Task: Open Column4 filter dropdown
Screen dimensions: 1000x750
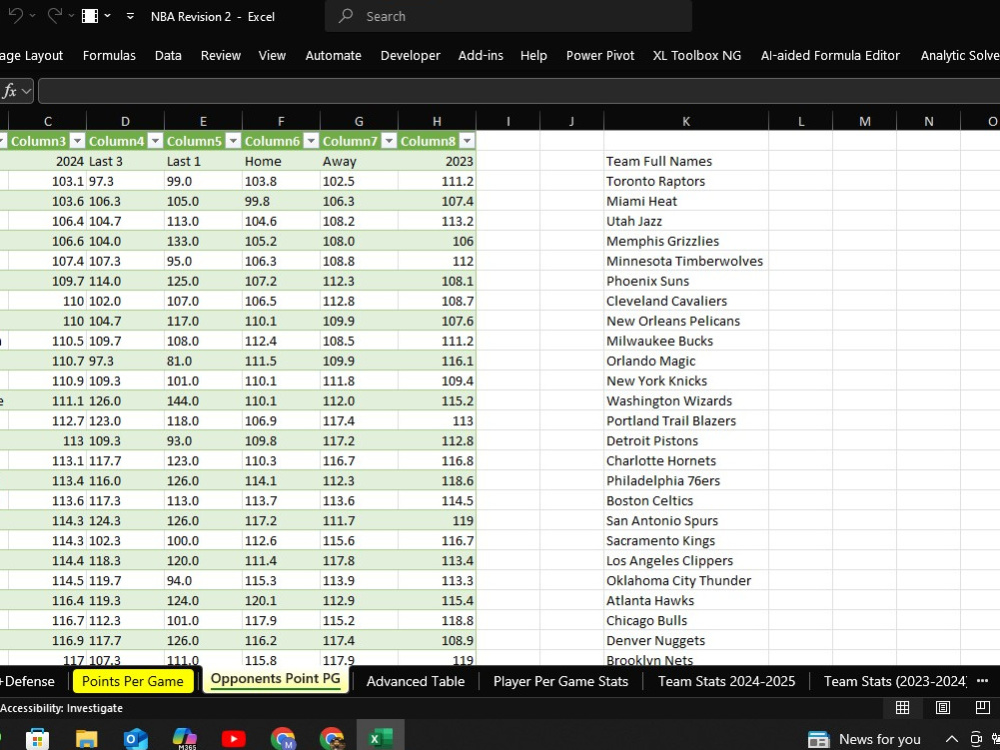Action: (155, 141)
